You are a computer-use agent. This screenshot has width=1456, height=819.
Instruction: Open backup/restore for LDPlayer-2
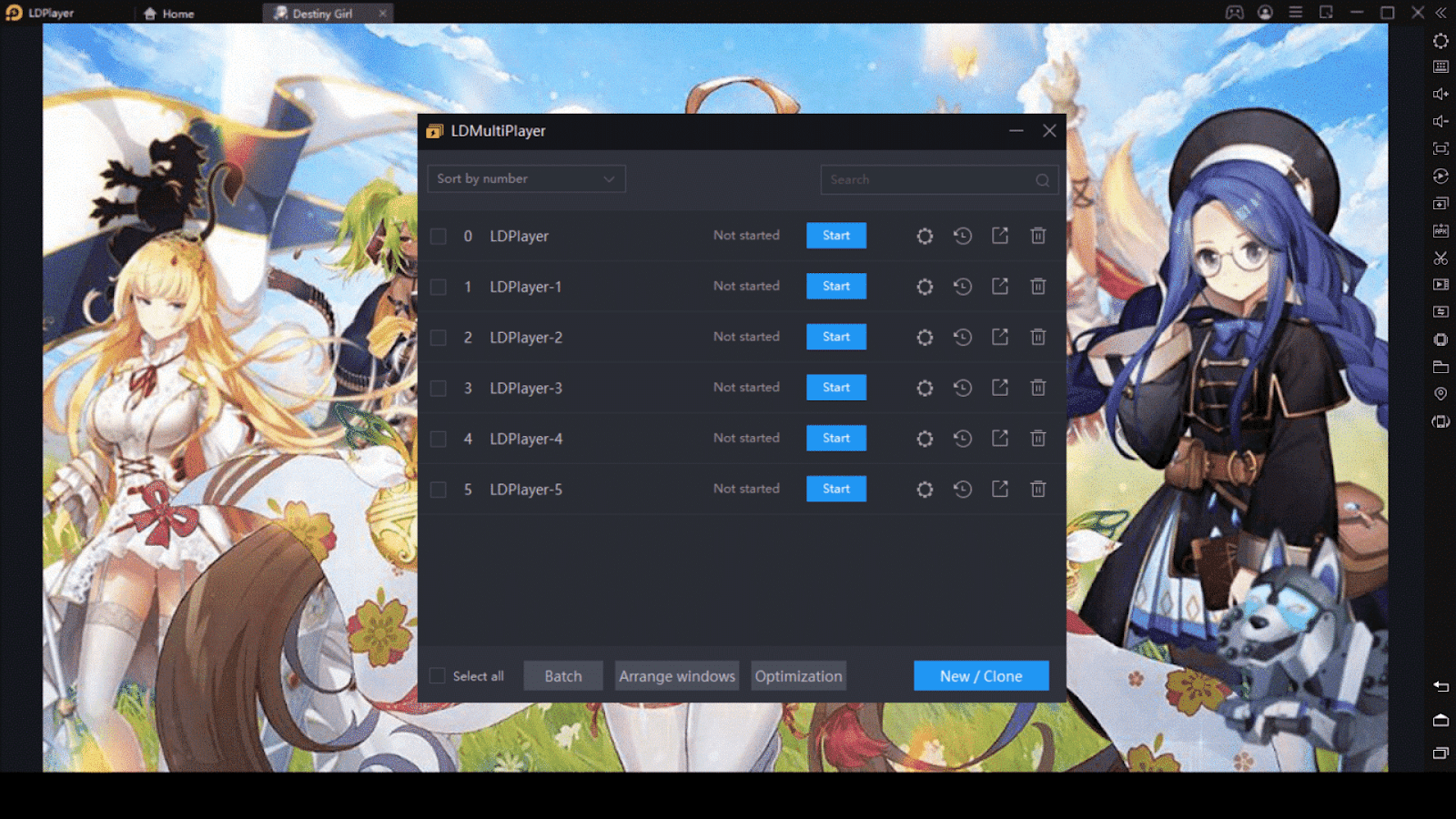(962, 337)
